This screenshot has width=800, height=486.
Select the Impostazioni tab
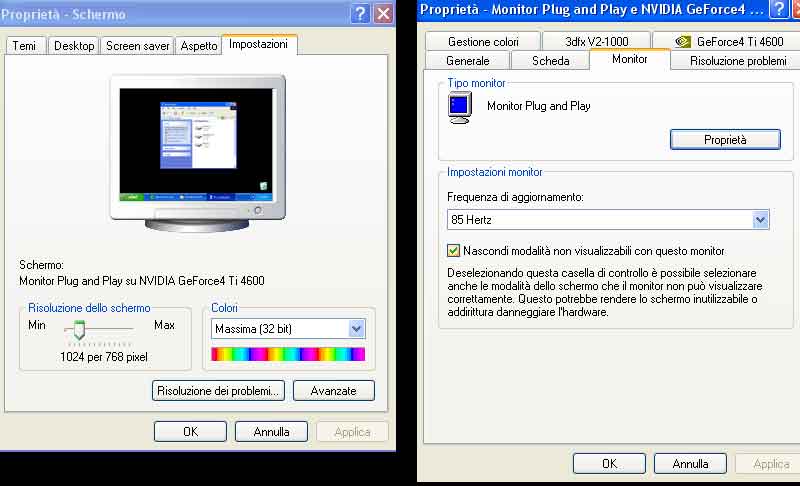tap(259, 44)
